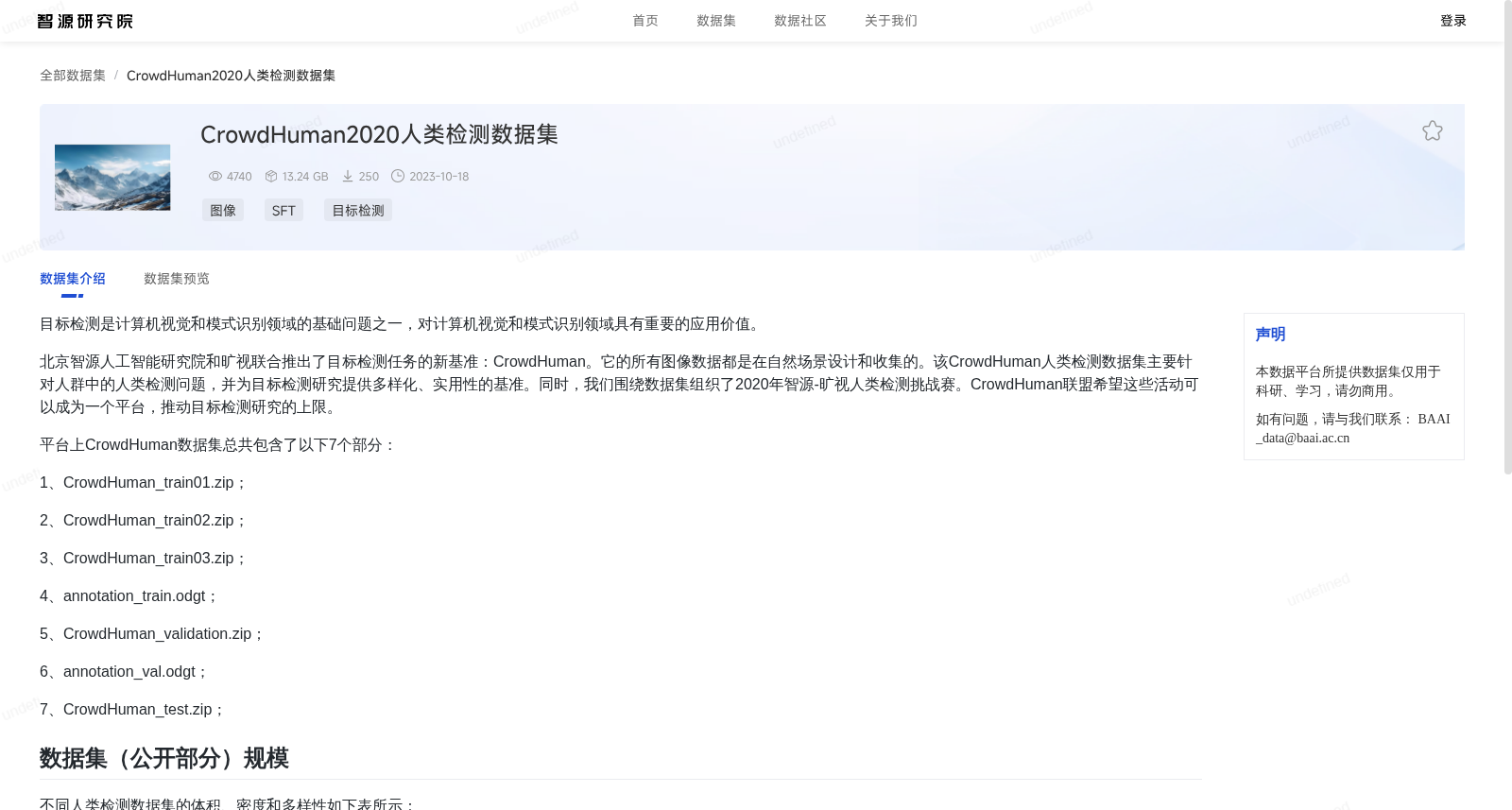
Task: Click the clock icon beside 2023-10-18
Action: click(398, 177)
